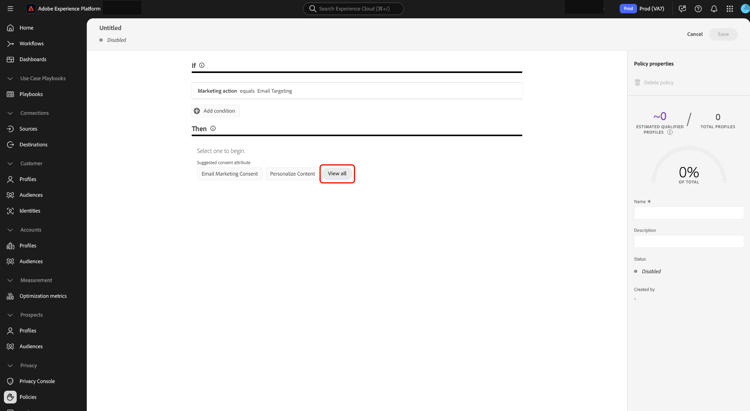Open the hamburger navigation menu
The height and width of the screenshot is (411, 750).
[10, 9]
